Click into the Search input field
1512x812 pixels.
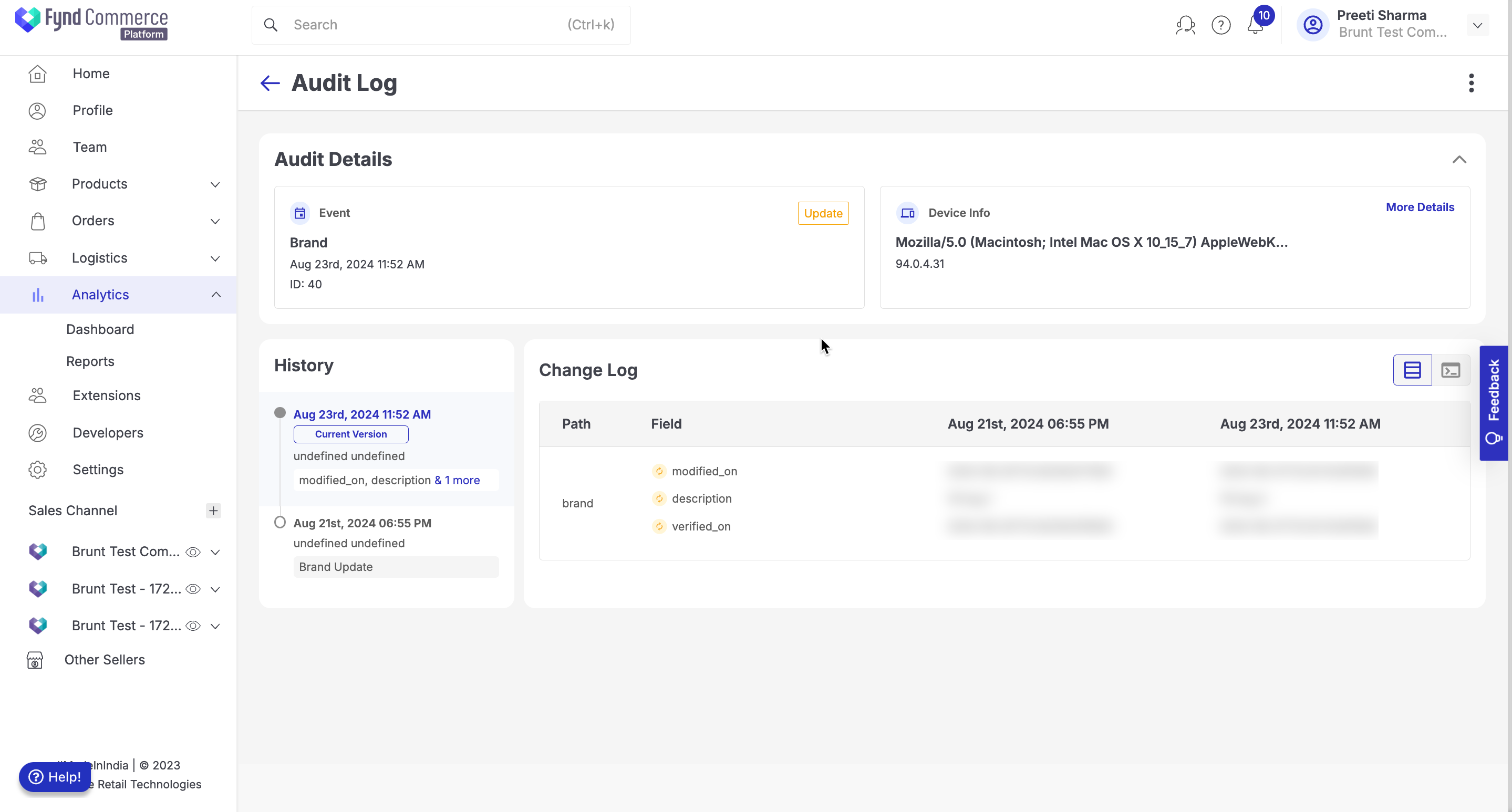coord(441,25)
